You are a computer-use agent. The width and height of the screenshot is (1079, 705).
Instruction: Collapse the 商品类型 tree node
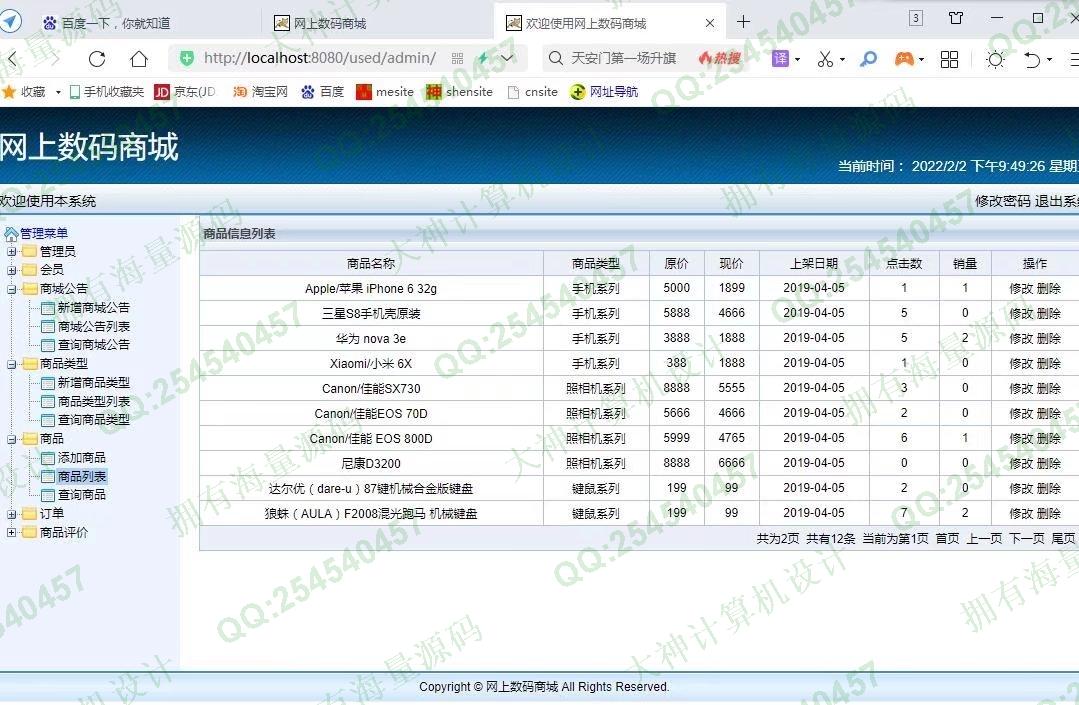point(11,364)
